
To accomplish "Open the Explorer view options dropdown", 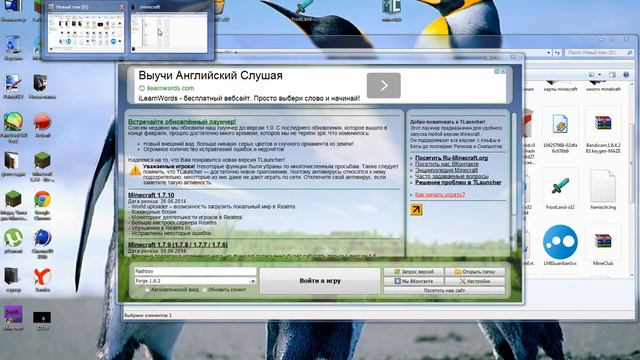I will coord(600,75).
